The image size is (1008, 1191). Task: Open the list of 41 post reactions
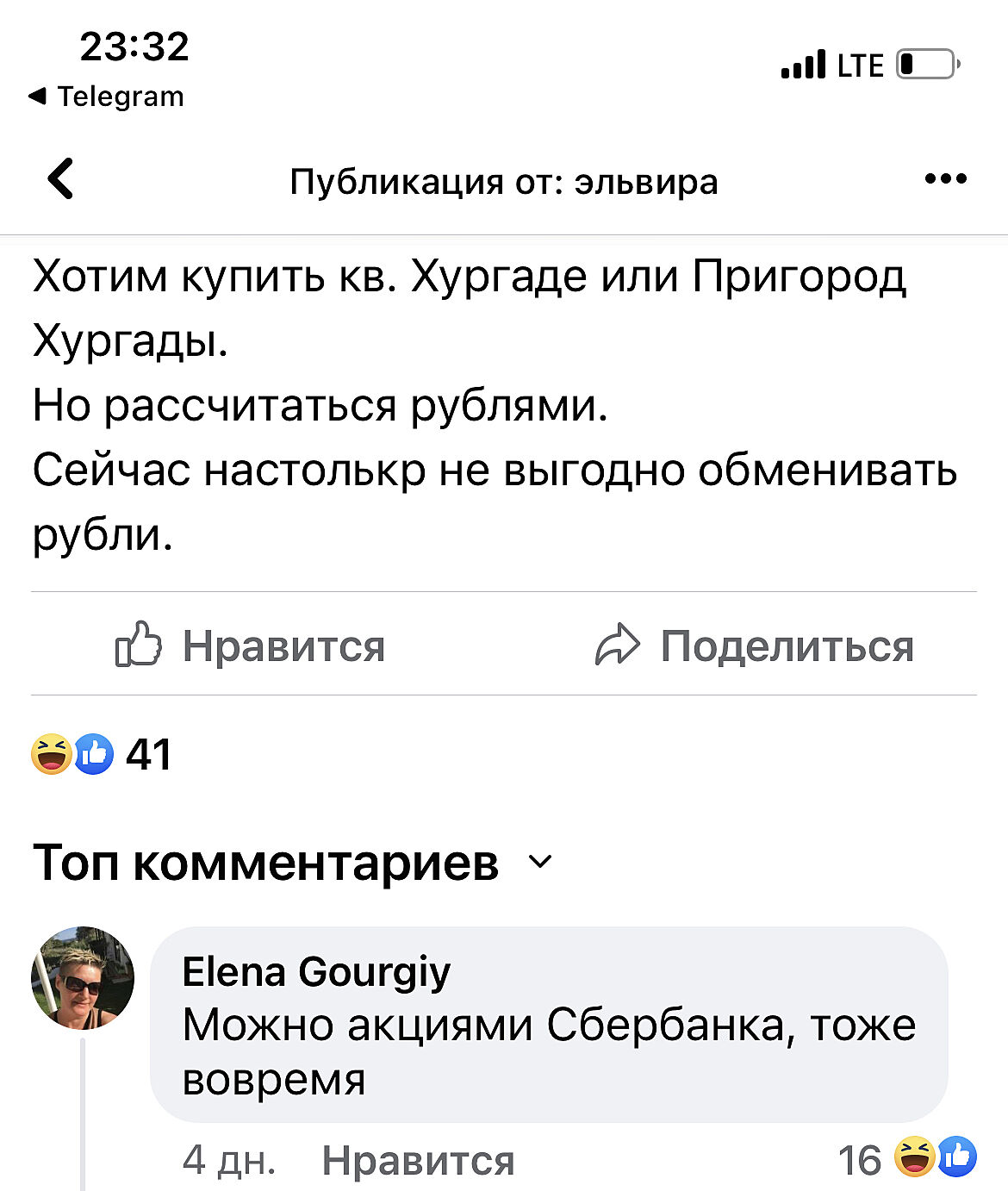coord(148,754)
